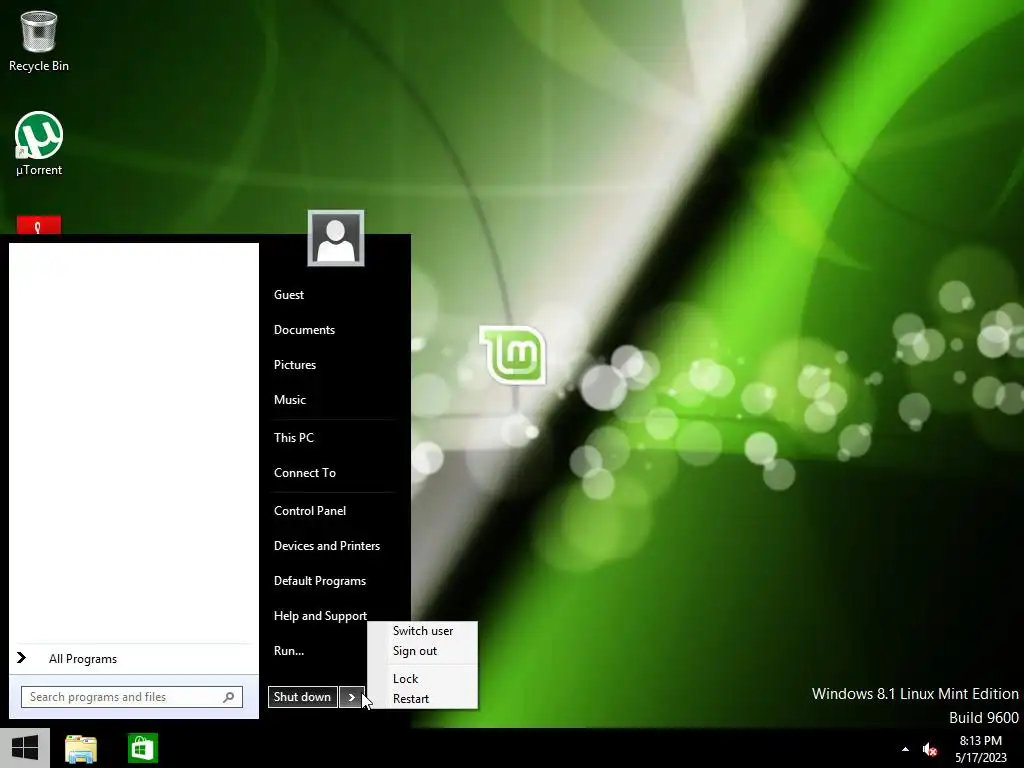Click Connect To in the Start menu
Screen dimensions: 1024x768
click(305, 473)
